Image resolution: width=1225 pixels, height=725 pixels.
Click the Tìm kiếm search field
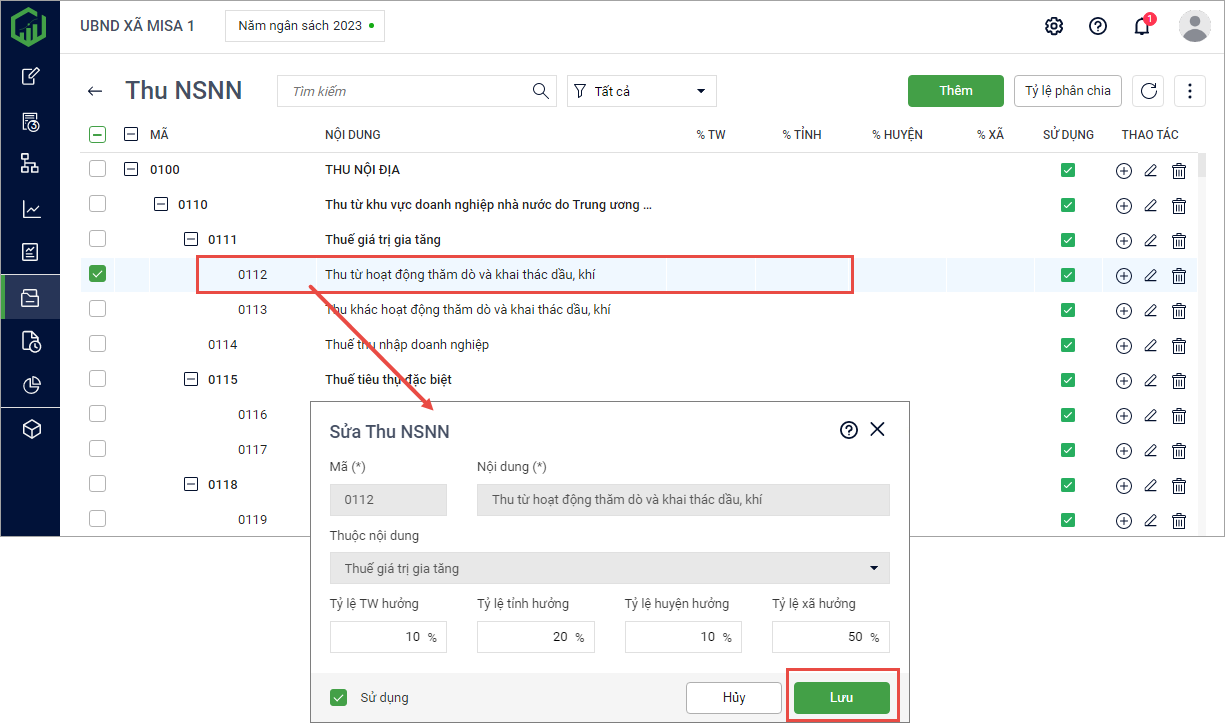click(x=410, y=91)
